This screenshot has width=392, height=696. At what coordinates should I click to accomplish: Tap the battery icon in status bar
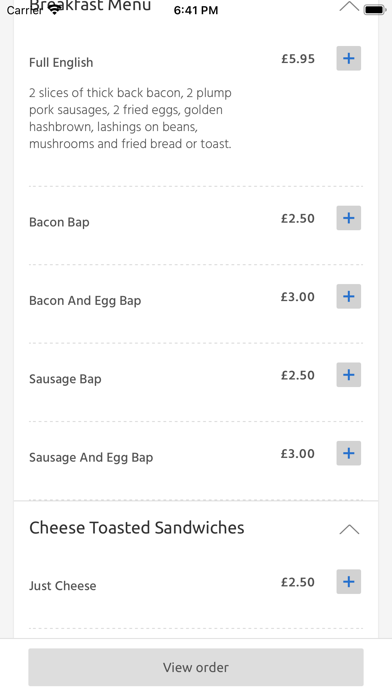[x=375, y=10]
